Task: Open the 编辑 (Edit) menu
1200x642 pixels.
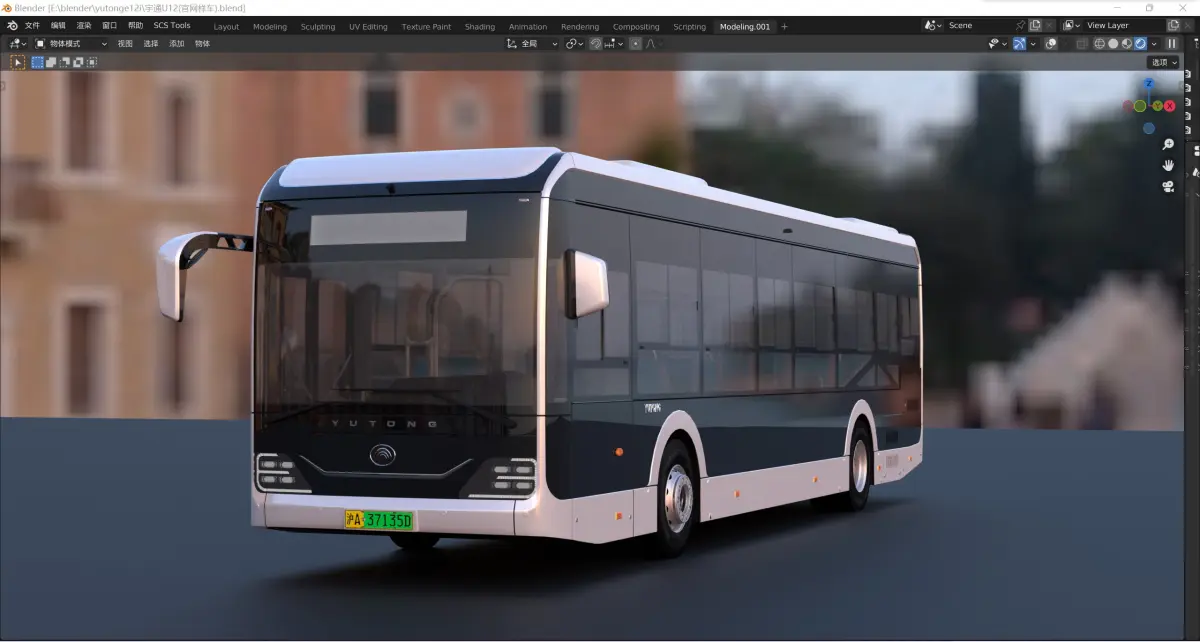Action: pos(59,26)
